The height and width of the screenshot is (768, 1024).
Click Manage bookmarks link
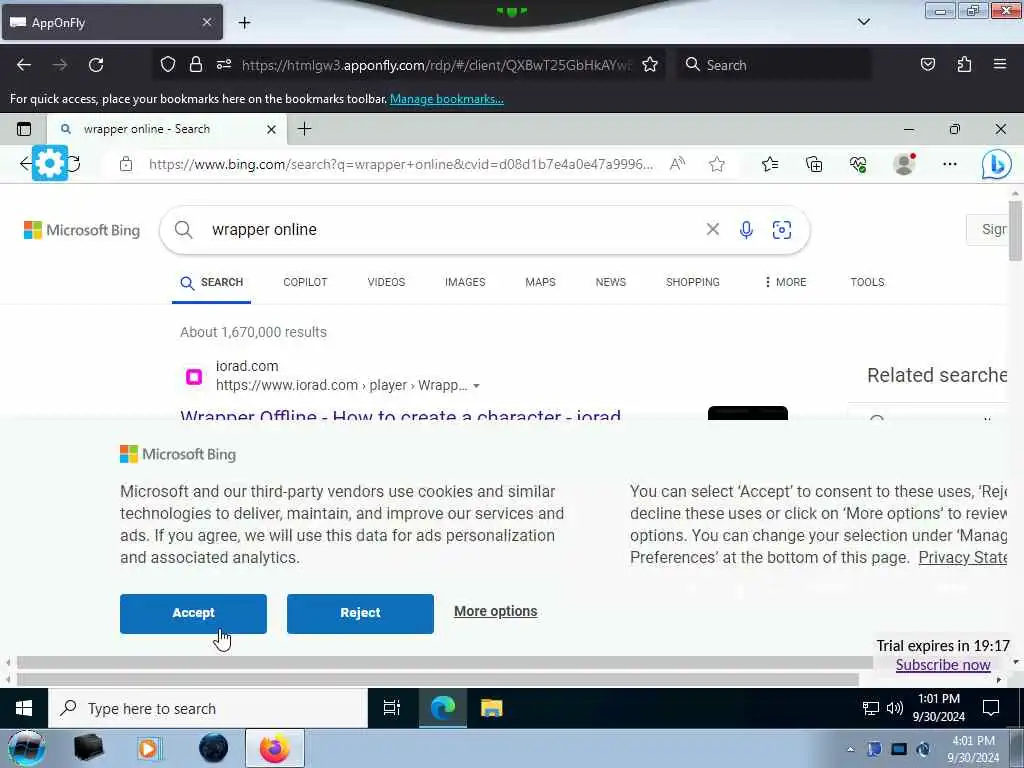click(447, 99)
